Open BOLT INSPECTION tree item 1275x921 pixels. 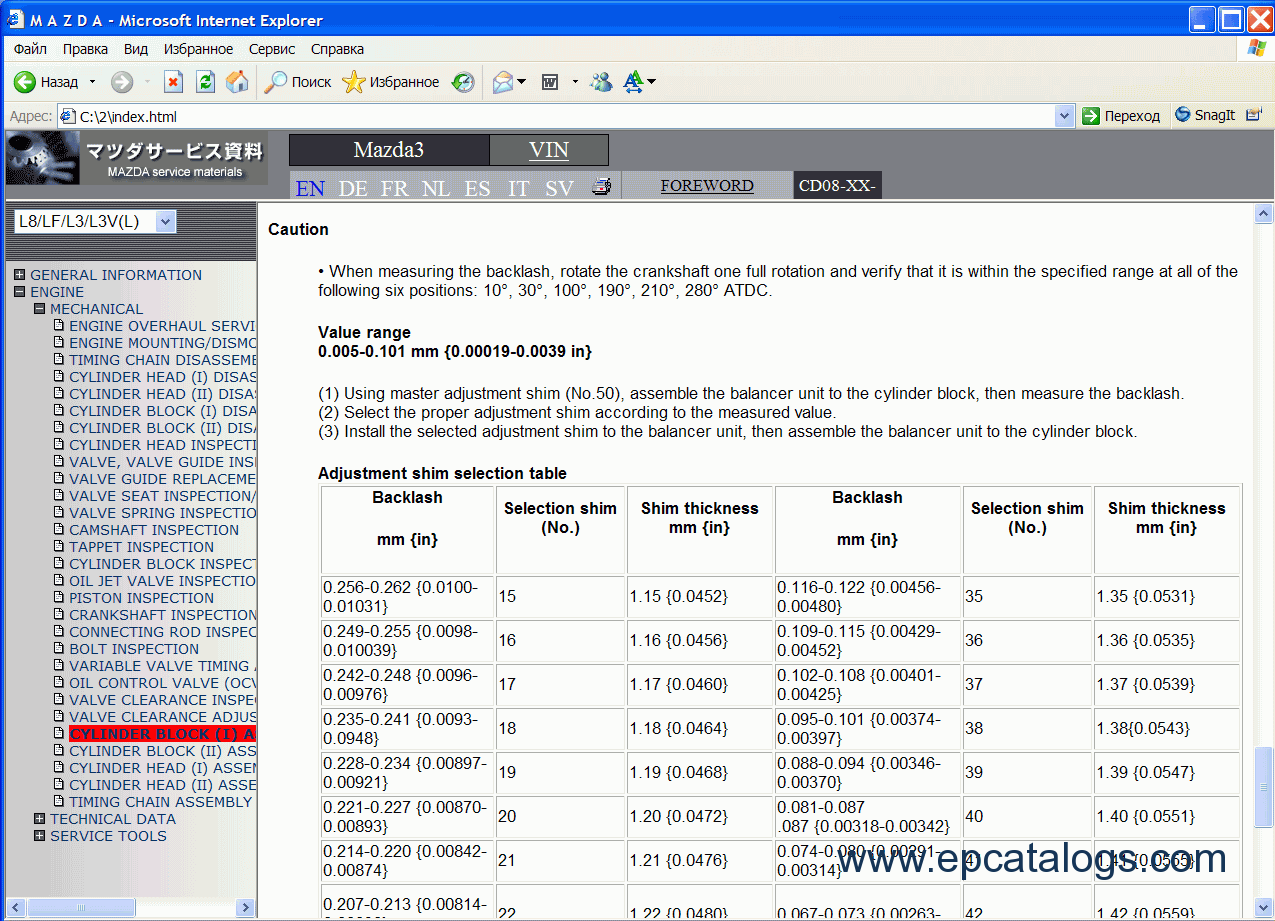[134, 649]
